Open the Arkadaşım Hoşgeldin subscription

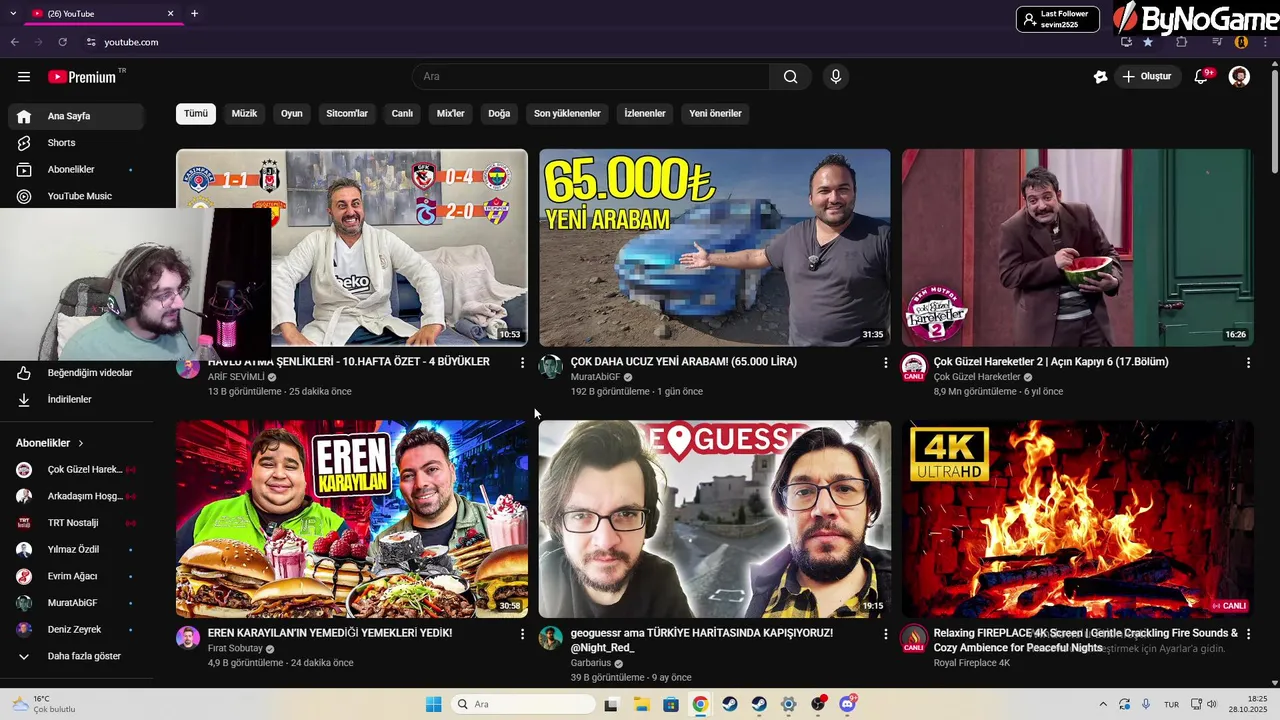(76, 497)
